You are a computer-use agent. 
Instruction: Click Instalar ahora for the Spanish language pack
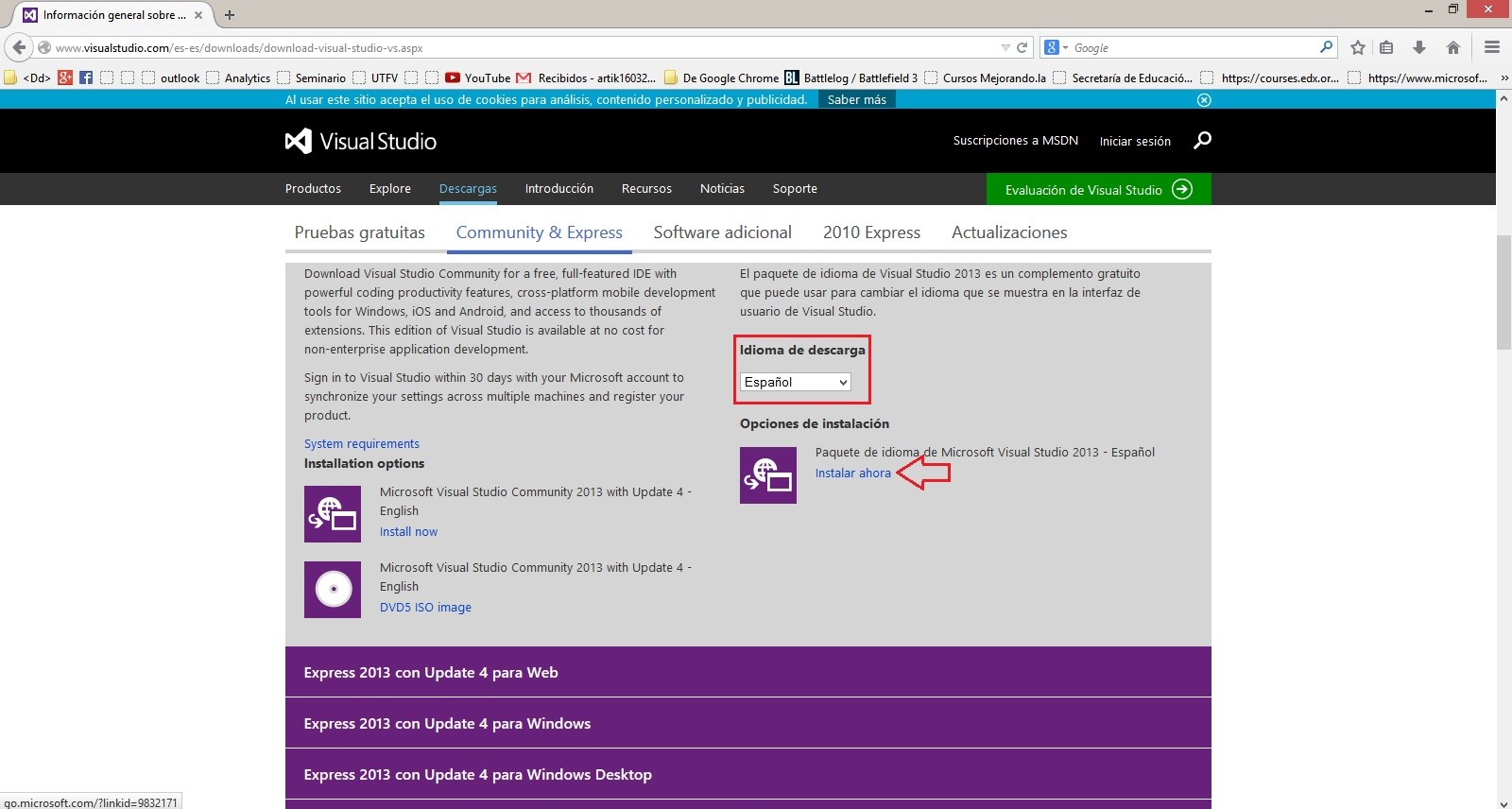(853, 473)
